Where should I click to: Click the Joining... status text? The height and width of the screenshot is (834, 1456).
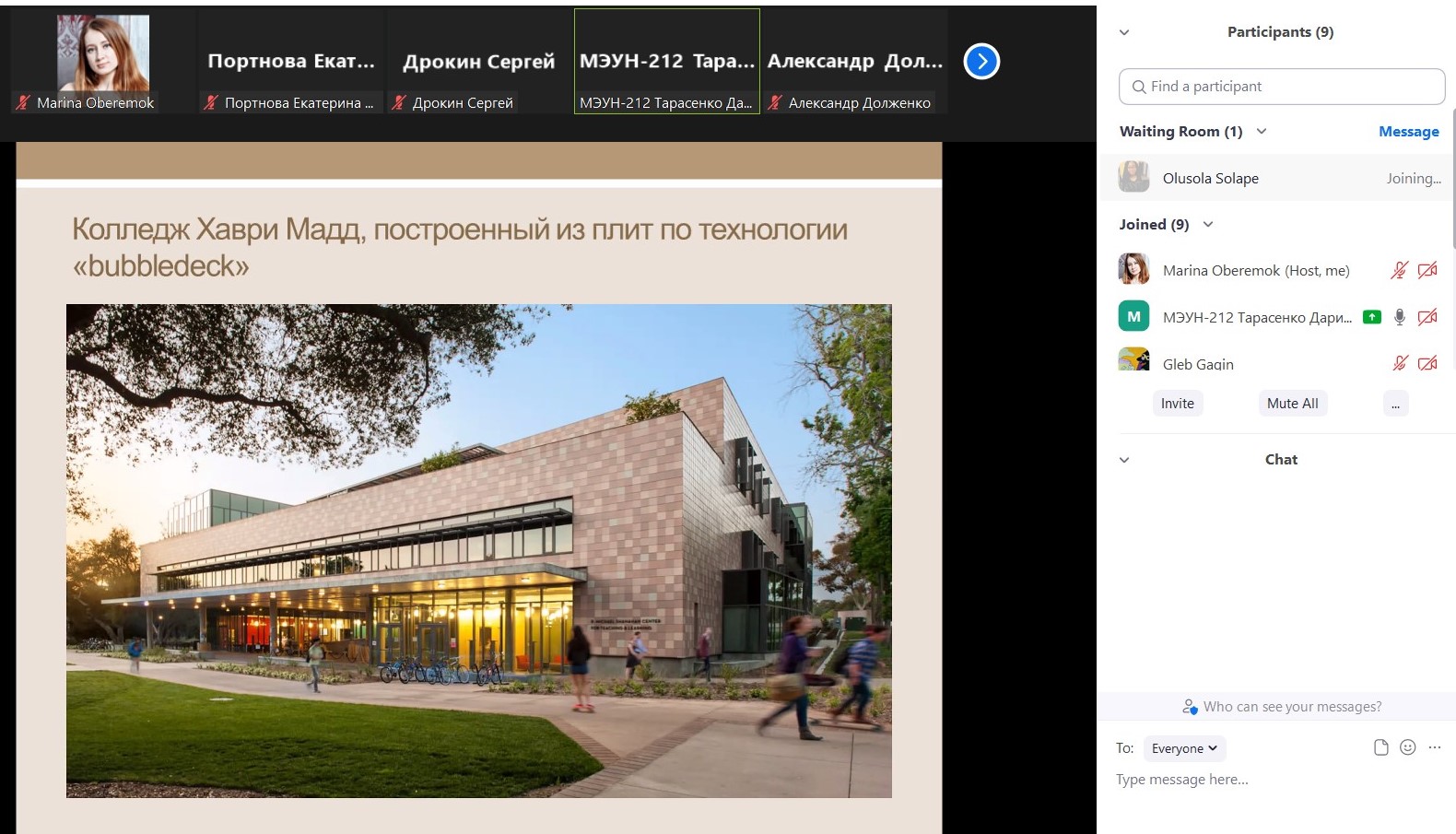(x=1414, y=179)
